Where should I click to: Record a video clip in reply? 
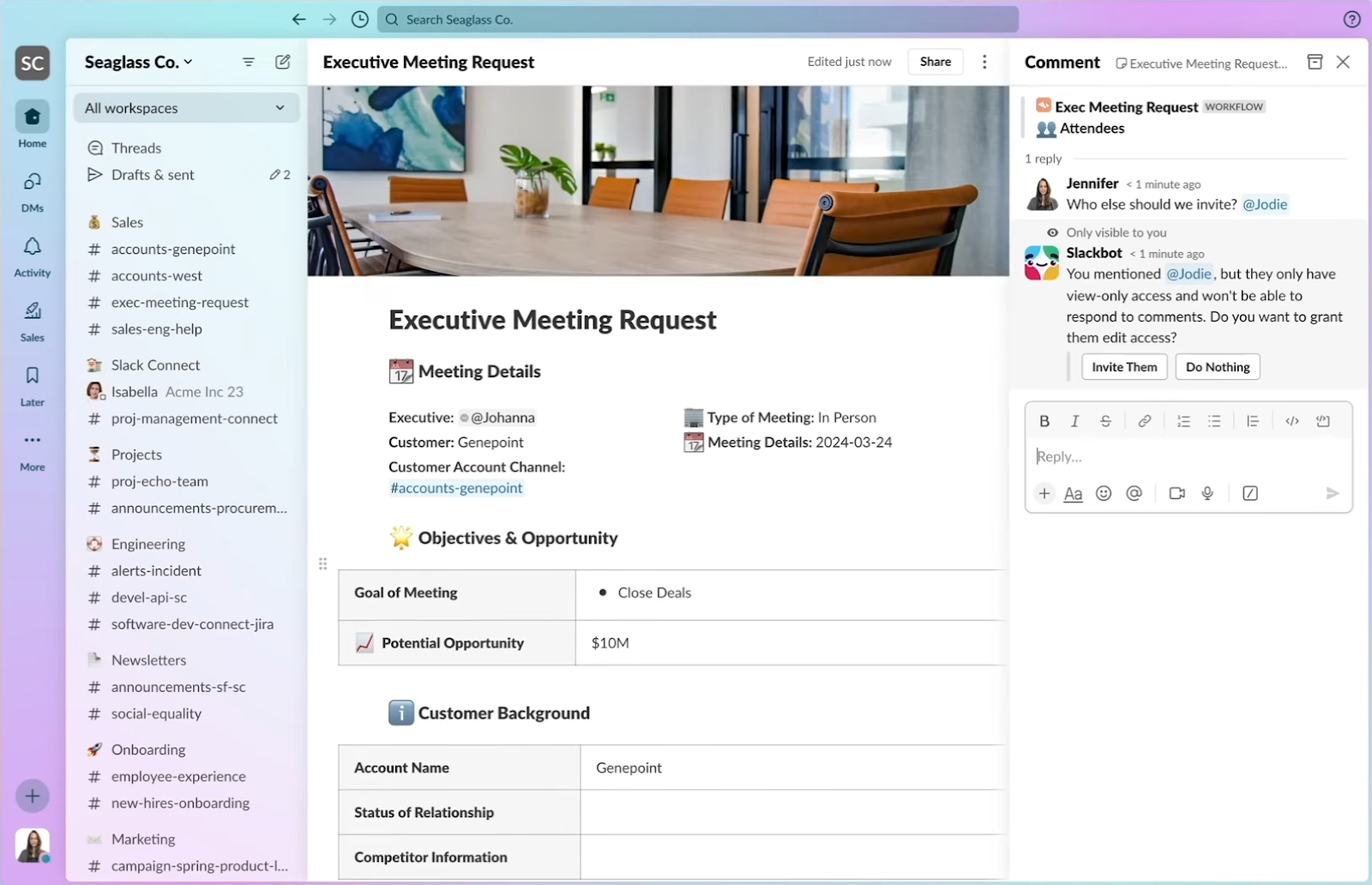pos(1176,493)
